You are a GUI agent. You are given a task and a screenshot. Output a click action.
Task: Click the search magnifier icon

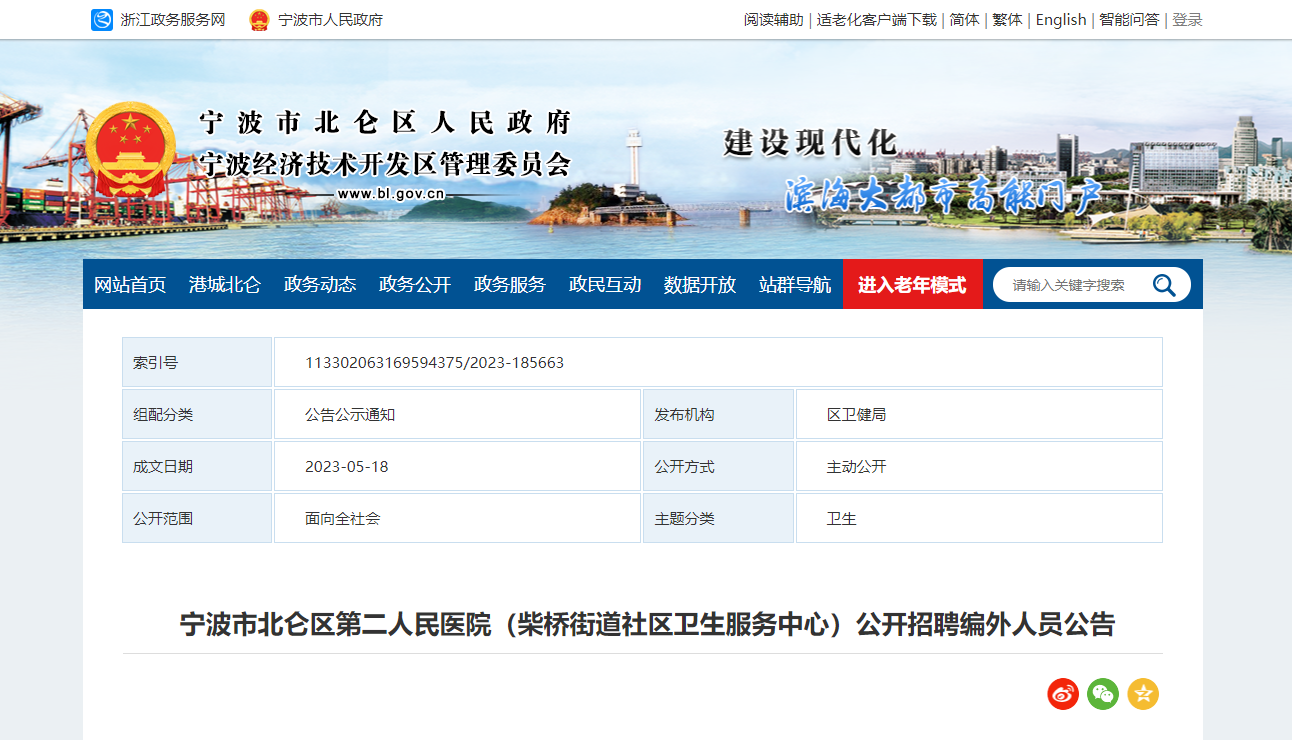pos(1164,285)
